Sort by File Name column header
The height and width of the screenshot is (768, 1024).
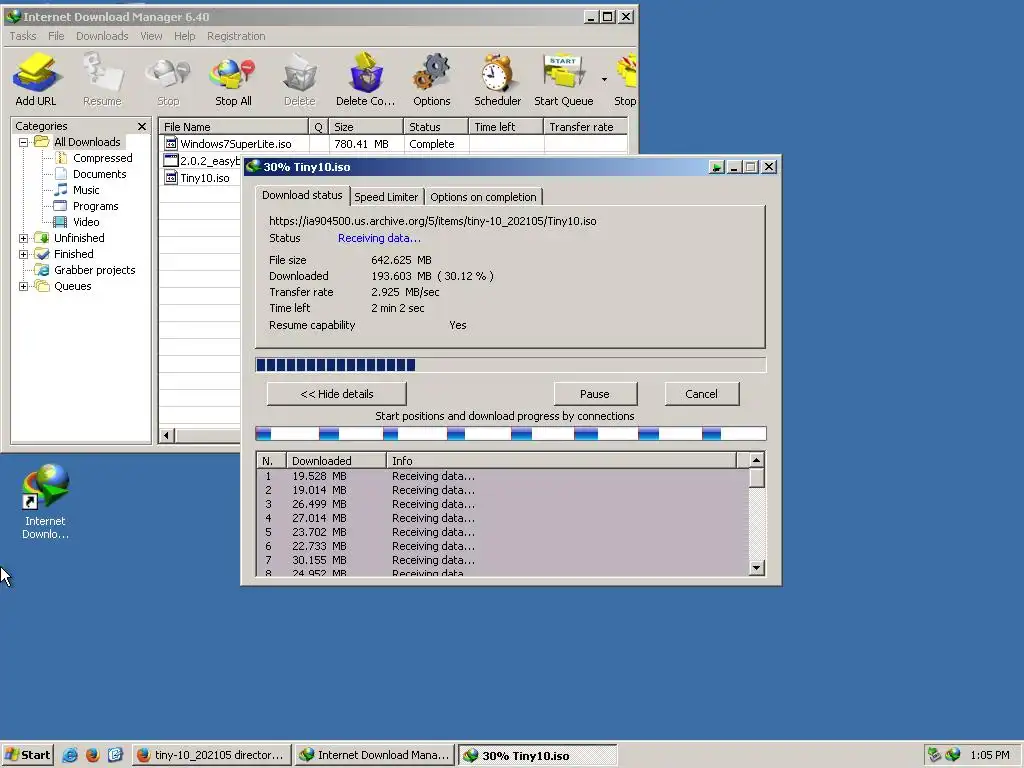(x=234, y=127)
